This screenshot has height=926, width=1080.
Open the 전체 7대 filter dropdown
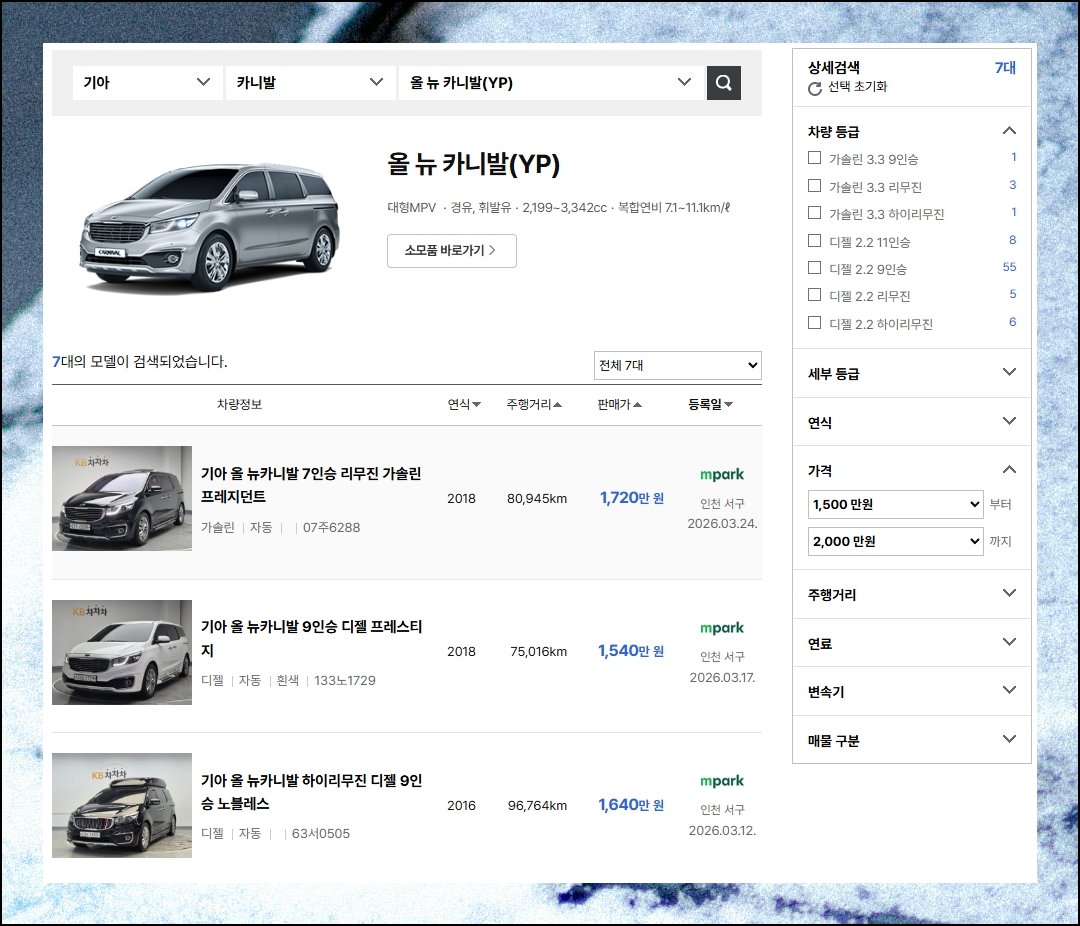click(678, 365)
